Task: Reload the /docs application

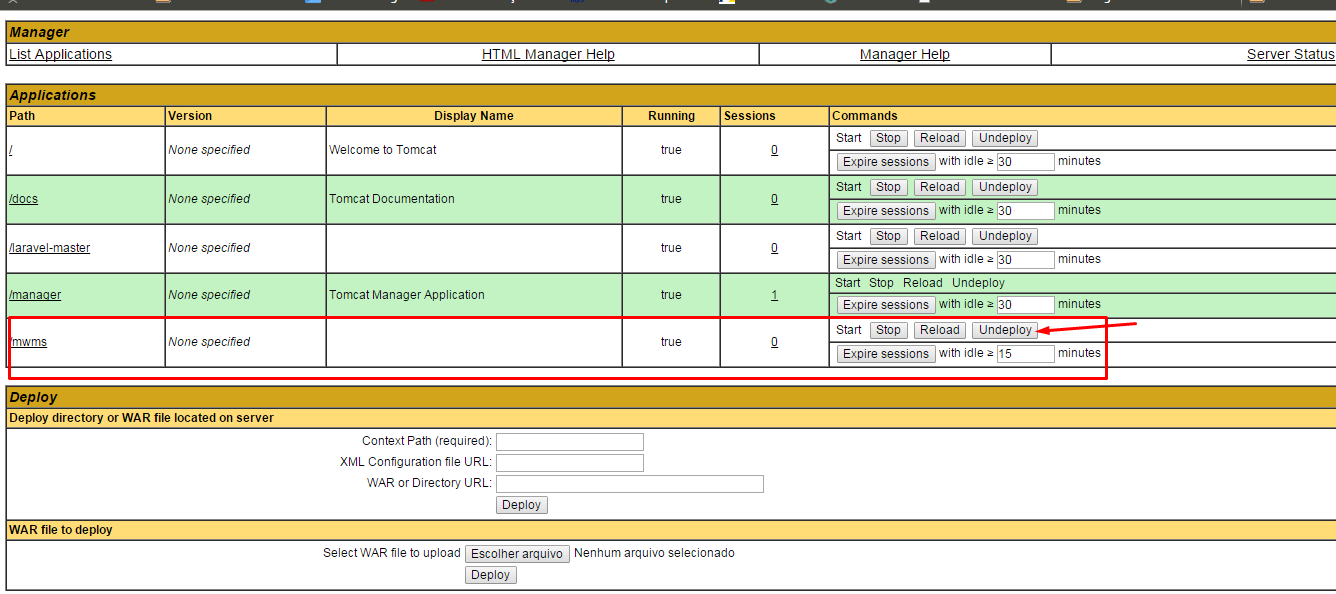Action: coord(940,187)
